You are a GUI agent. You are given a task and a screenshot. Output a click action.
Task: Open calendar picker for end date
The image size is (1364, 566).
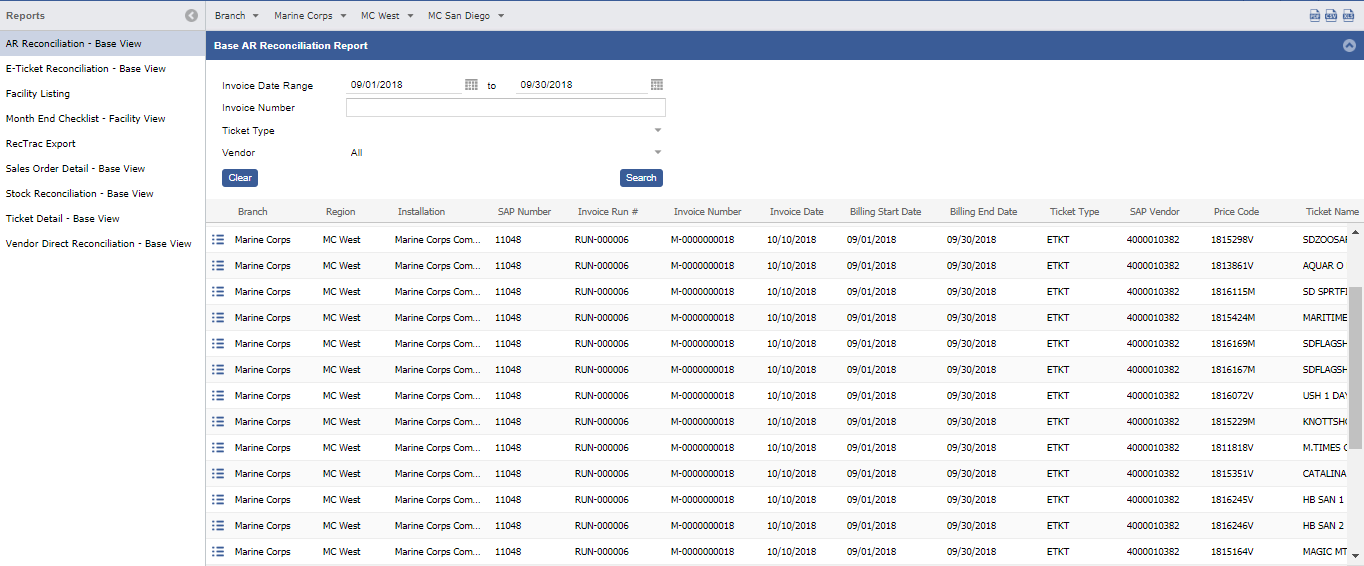coord(657,85)
